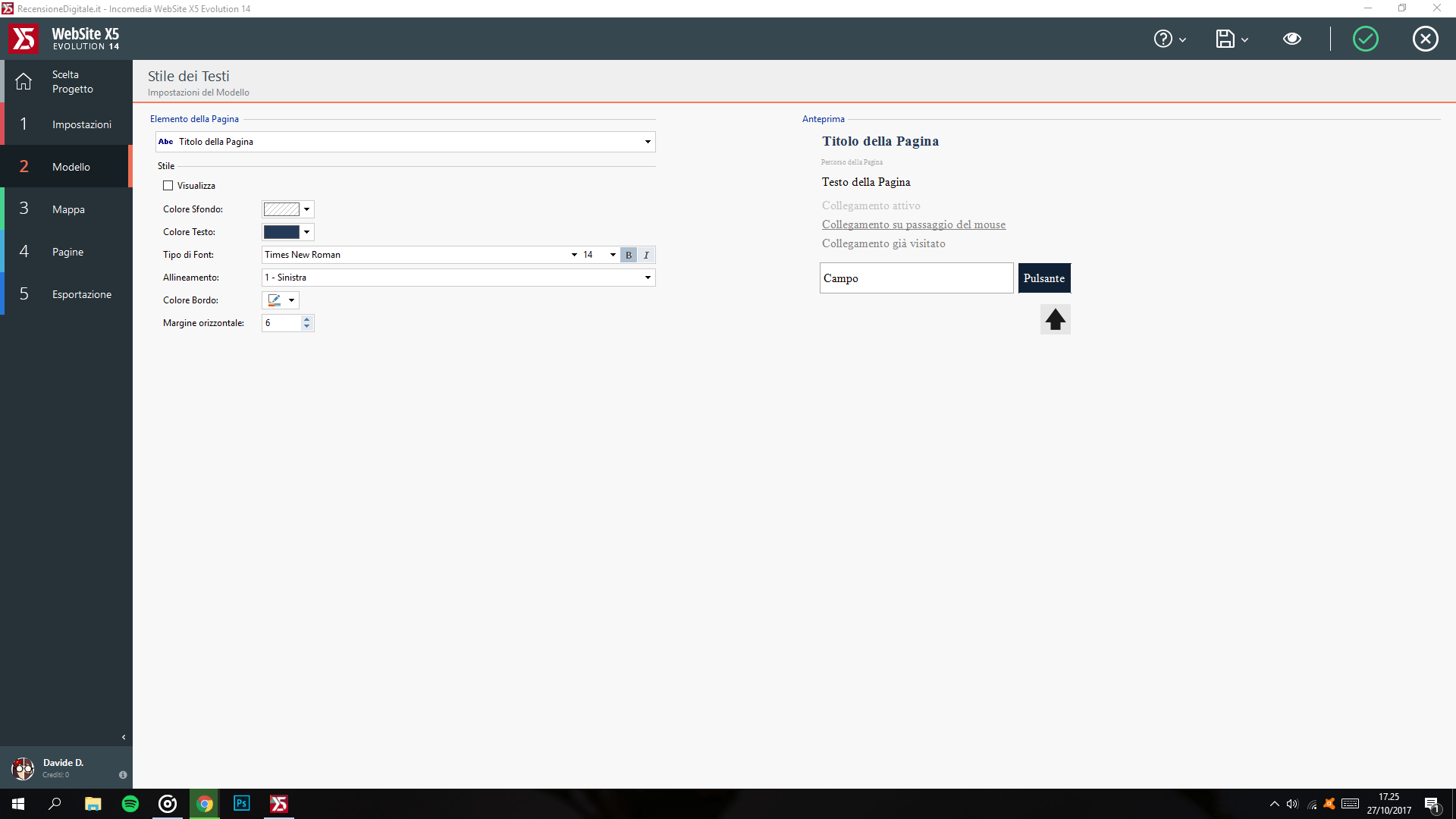The width and height of the screenshot is (1456, 819).
Task: Click the Pulsante preview button
Action: click(x=1044, y=278)
